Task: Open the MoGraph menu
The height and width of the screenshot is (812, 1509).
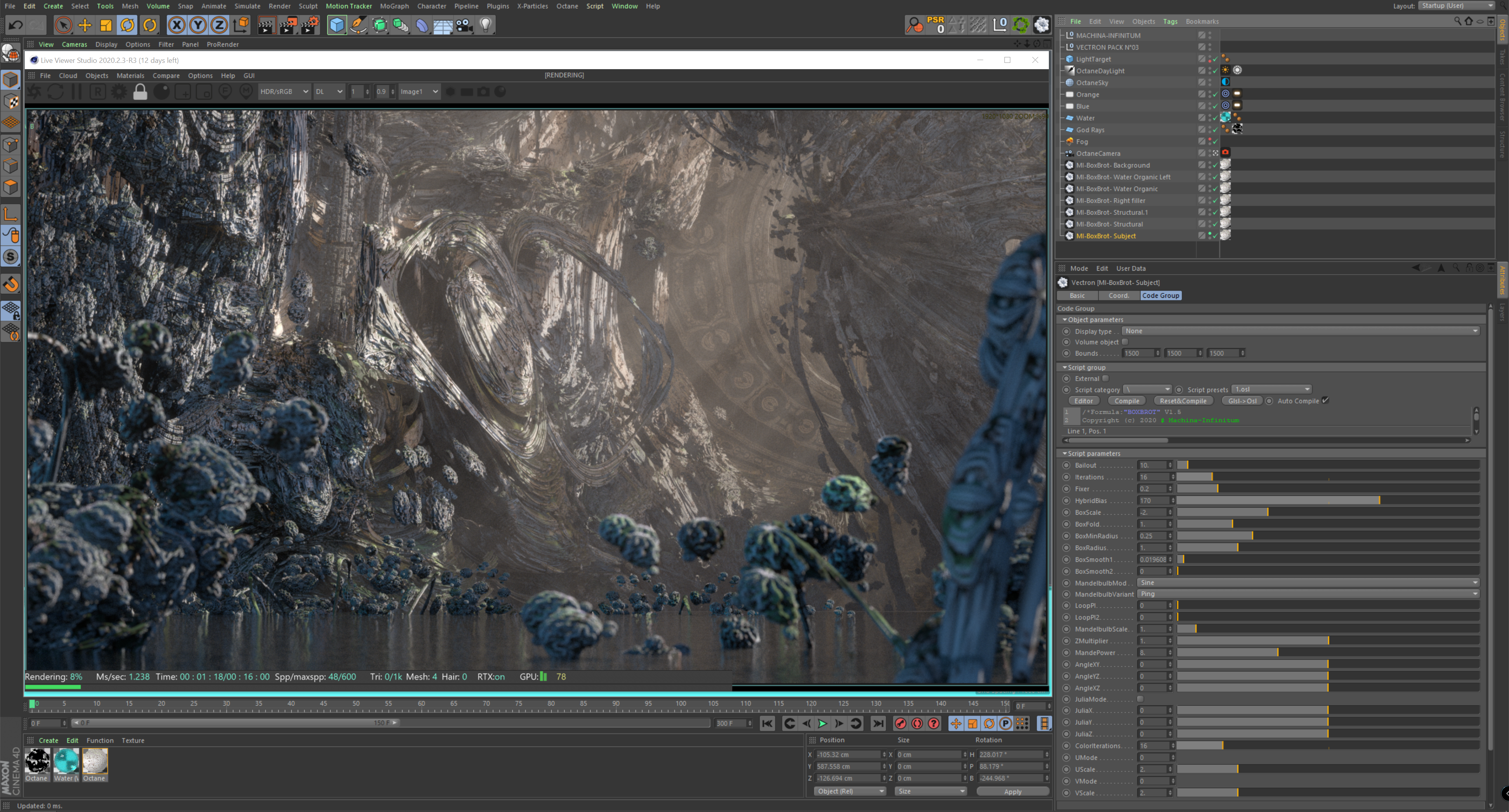Action: pos(394,6)
